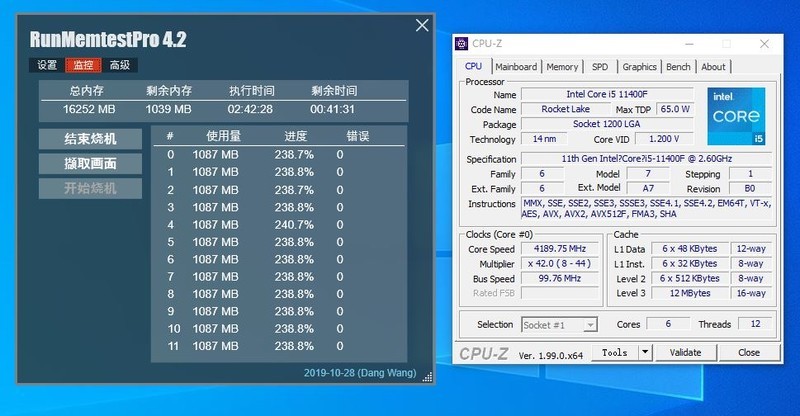The width and height of the screenshot is (800, 416).
Task: Click the 2019-10-28 (Dang Wang) credit text
Action: click(x=360, y=373)
